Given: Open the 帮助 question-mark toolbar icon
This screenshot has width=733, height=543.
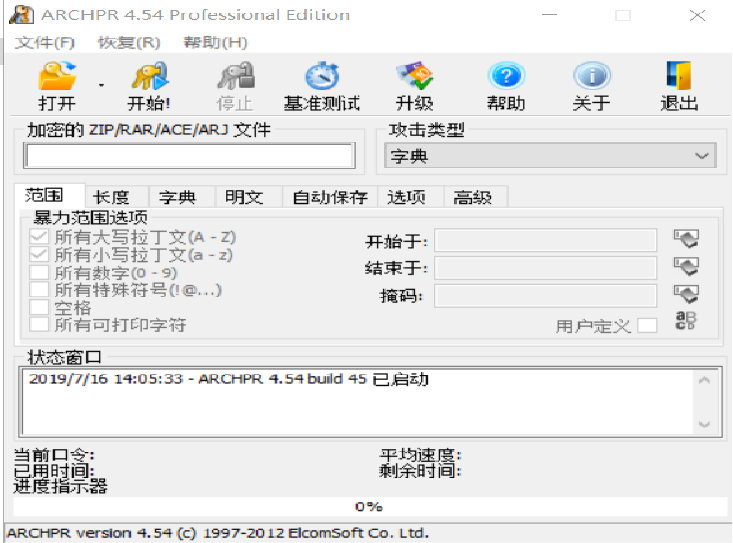Looking at the screenshot, I should tap(506, 76).
